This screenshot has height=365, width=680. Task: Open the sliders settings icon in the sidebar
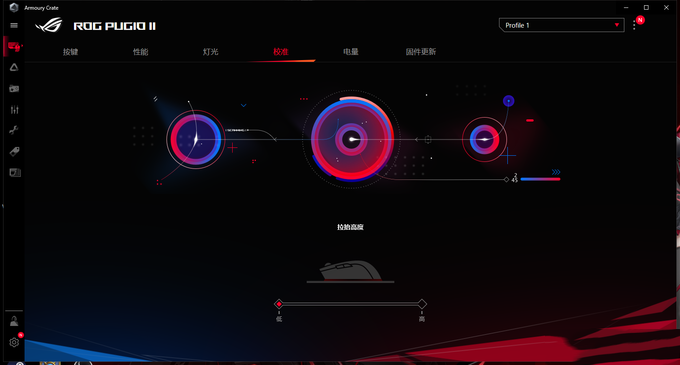click(x=14, y=109)
